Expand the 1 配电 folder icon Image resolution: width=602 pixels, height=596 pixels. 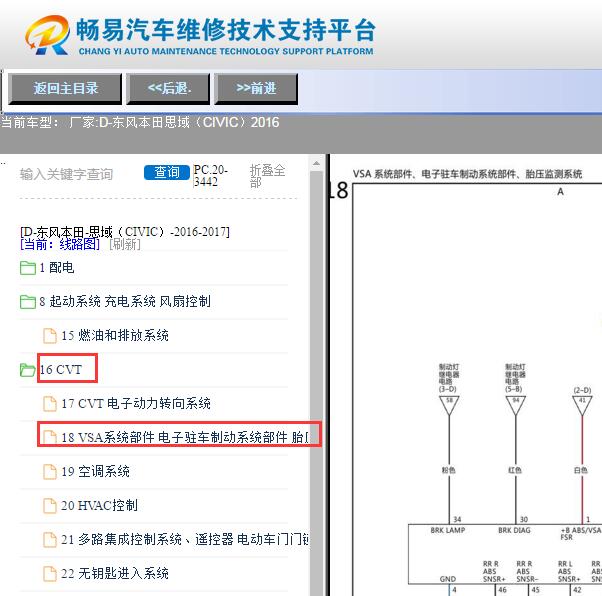(28, 268)
